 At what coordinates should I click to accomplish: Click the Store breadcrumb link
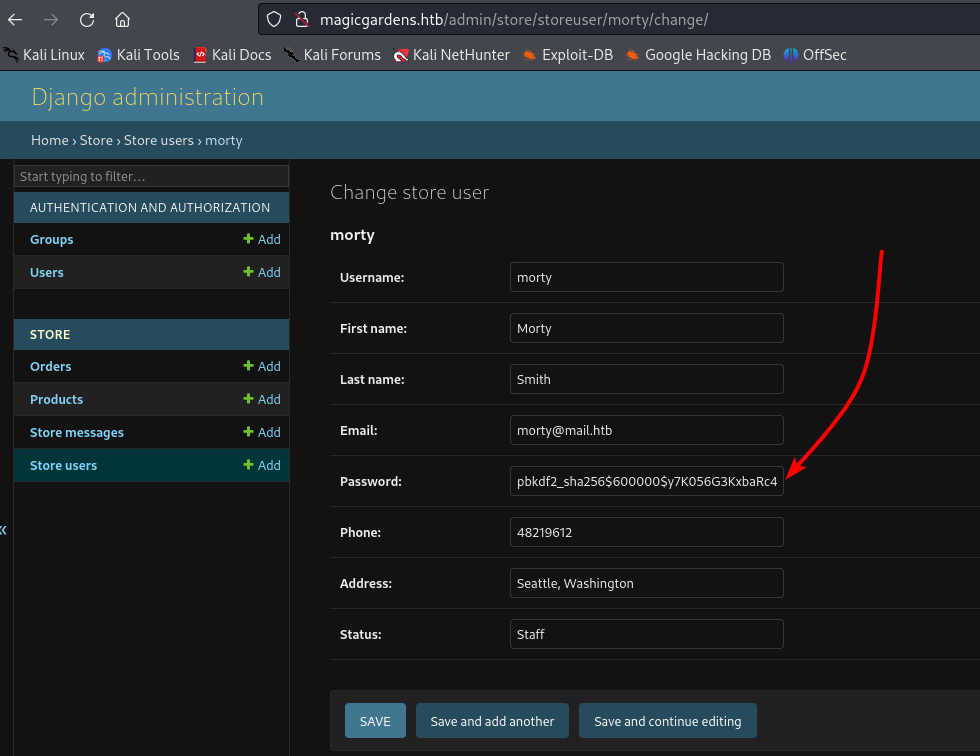click(96, 141)
